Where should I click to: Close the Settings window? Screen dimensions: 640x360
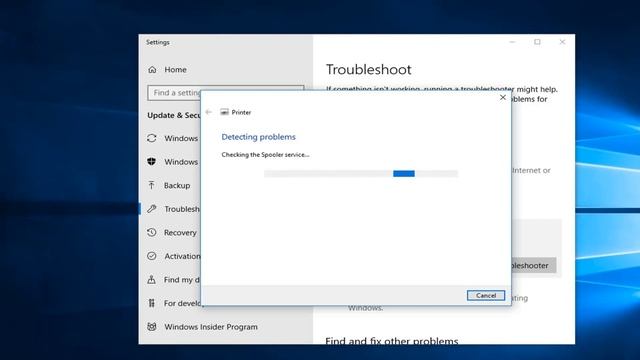tap(562, 42)
